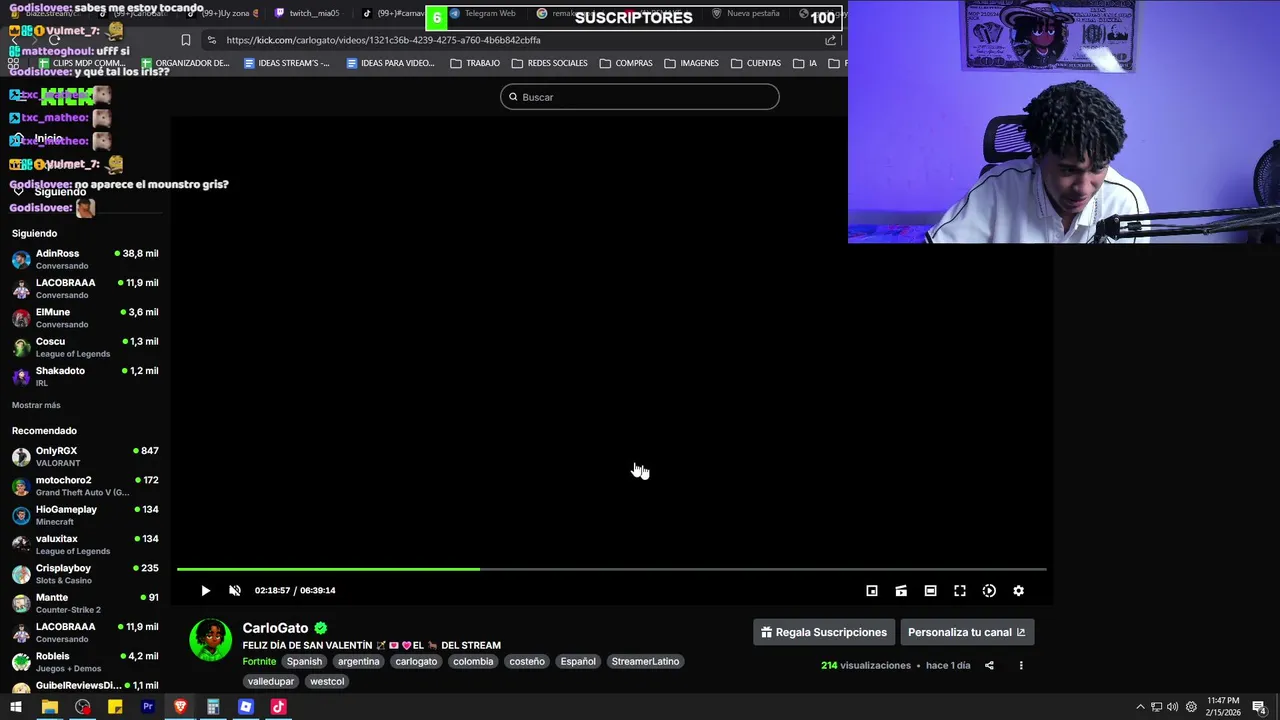Launch Adobe Premiere Pro from taskbar

[x=148, y=707]
